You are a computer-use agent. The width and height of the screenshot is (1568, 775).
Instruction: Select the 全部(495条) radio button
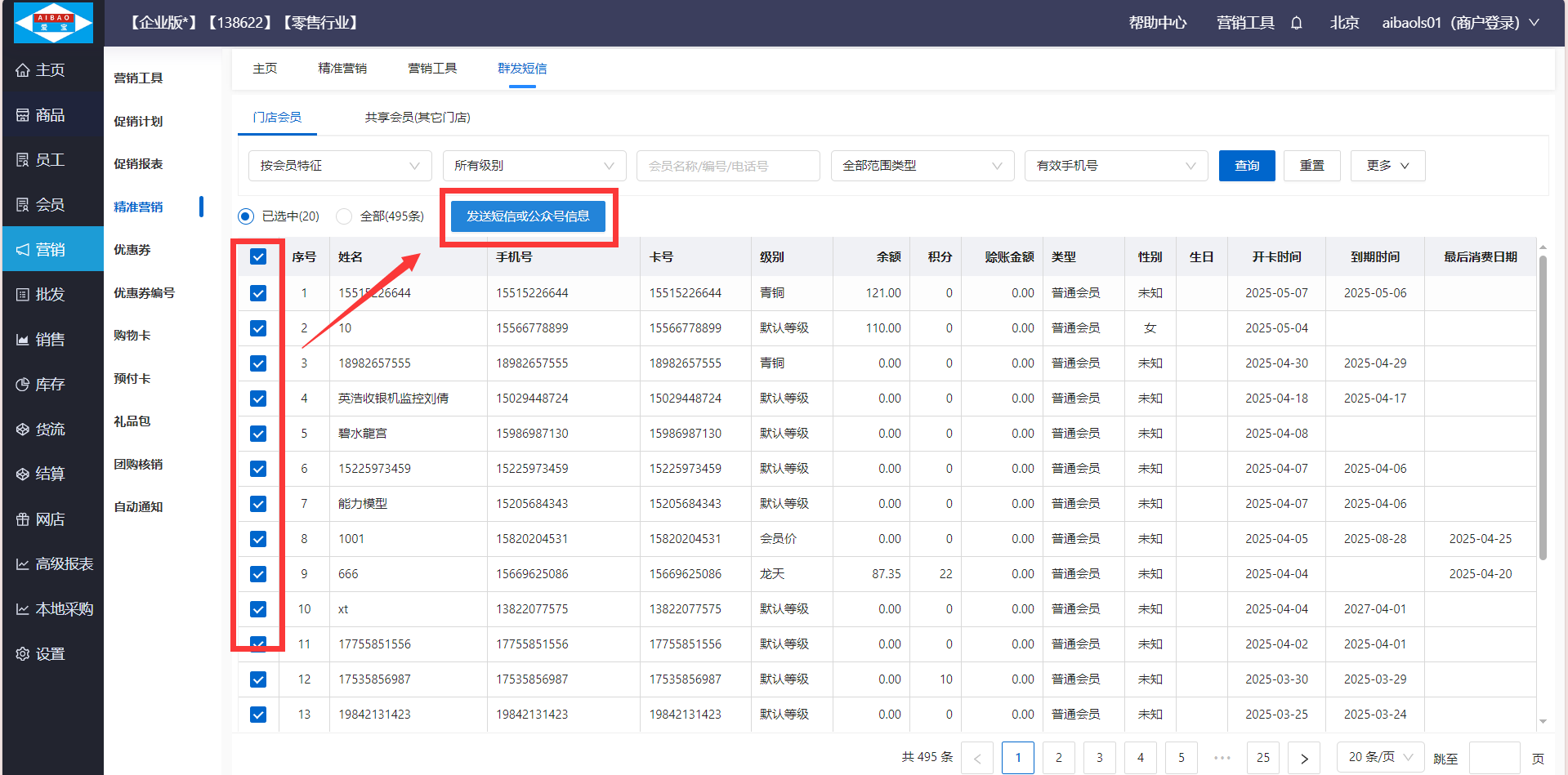pyautogui.click(x=344, y=216)
